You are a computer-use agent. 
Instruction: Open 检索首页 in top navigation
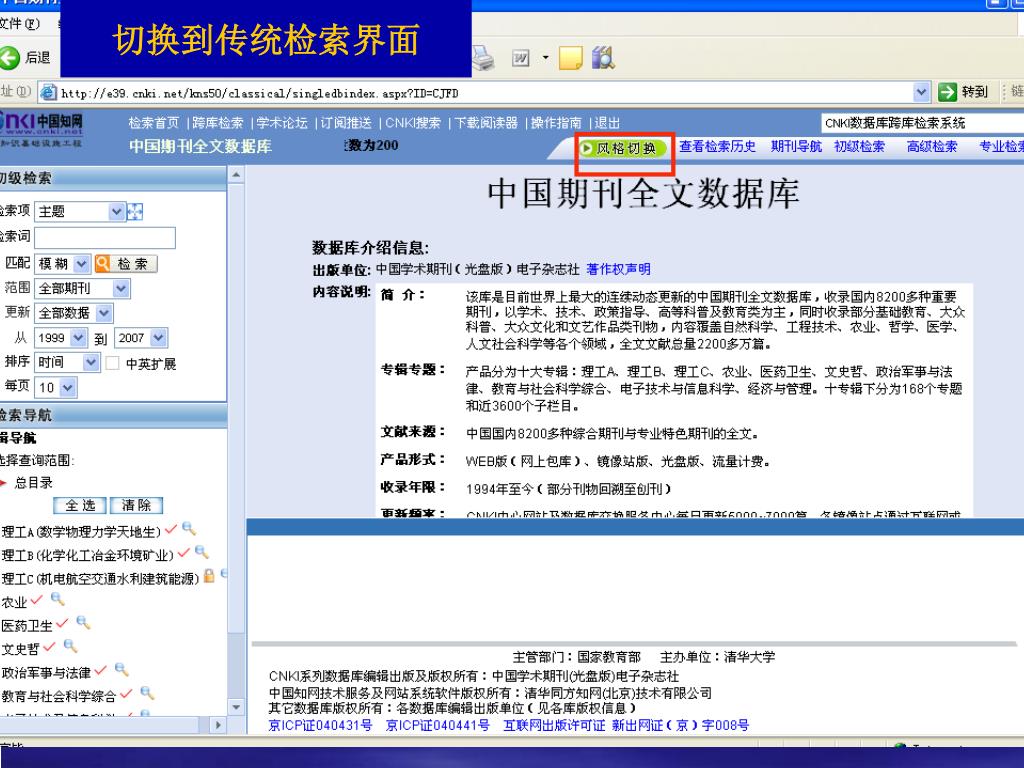pyautogui.click(x=153, y=123)
